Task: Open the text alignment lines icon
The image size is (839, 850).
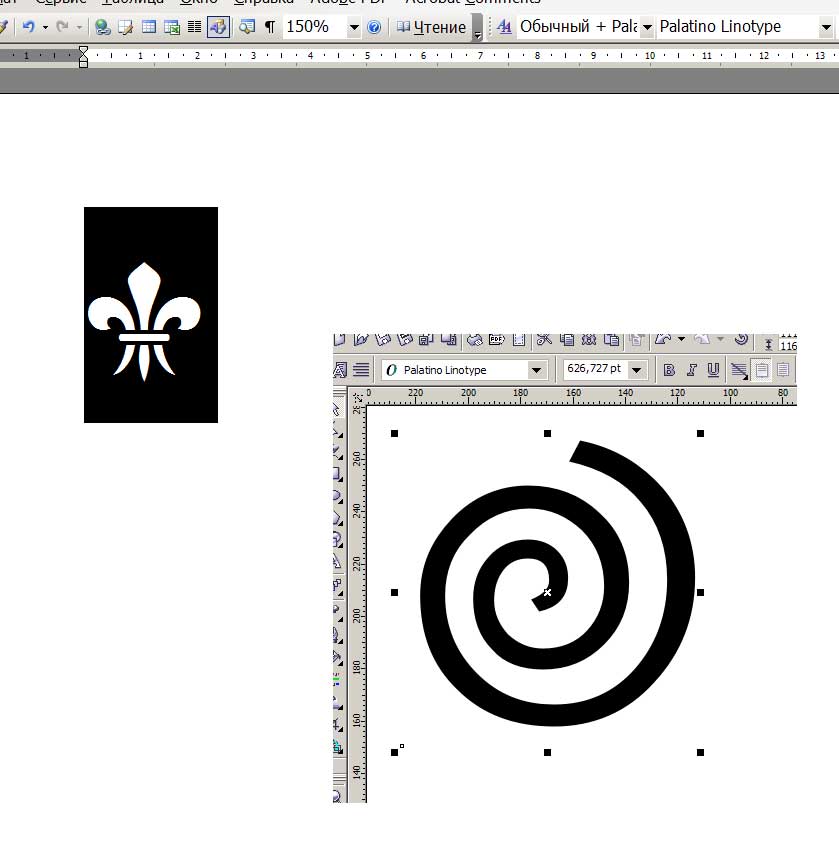Action: (361, 370)
